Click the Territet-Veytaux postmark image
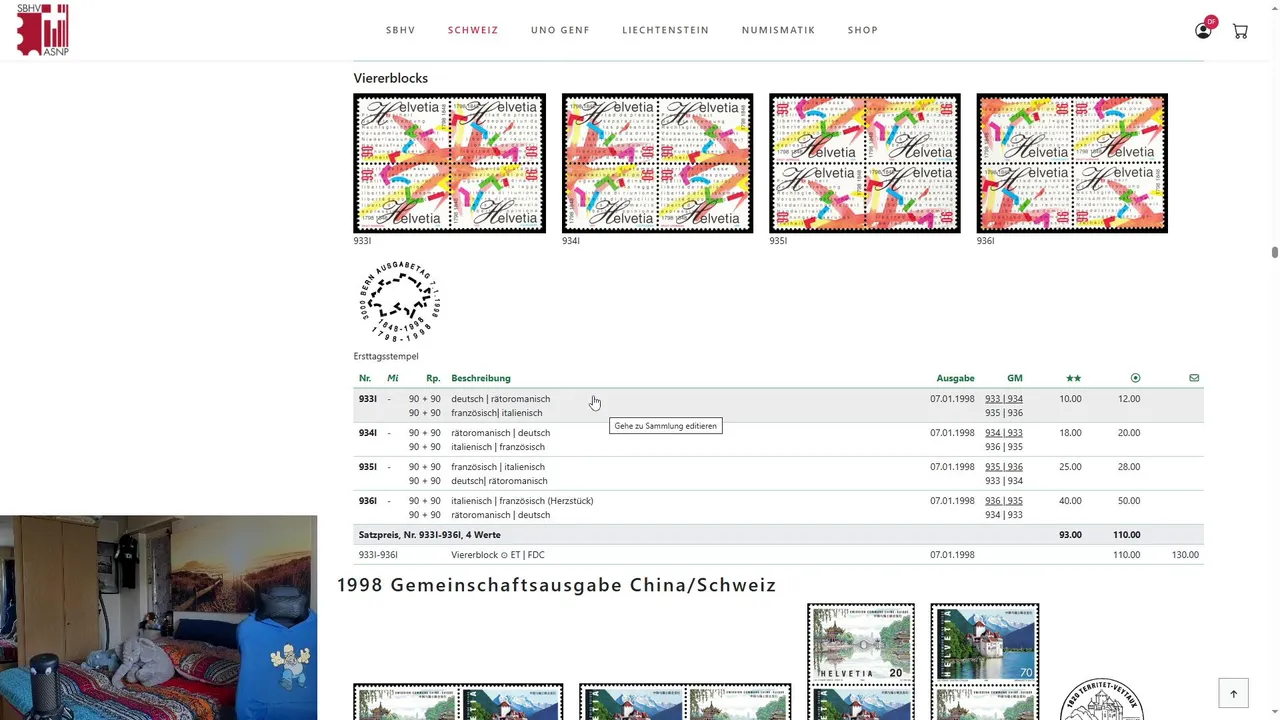 click(1101, 699)
